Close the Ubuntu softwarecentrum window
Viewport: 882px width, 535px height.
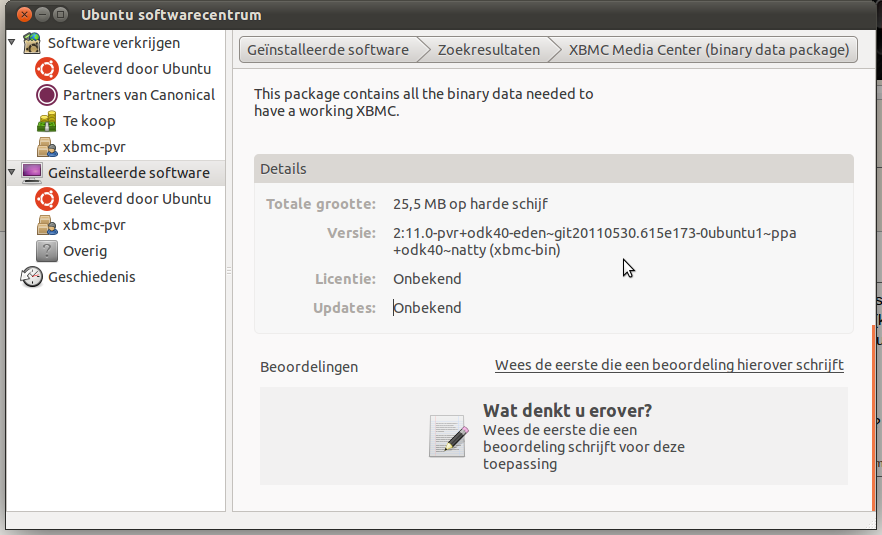[x=24, y=15]
